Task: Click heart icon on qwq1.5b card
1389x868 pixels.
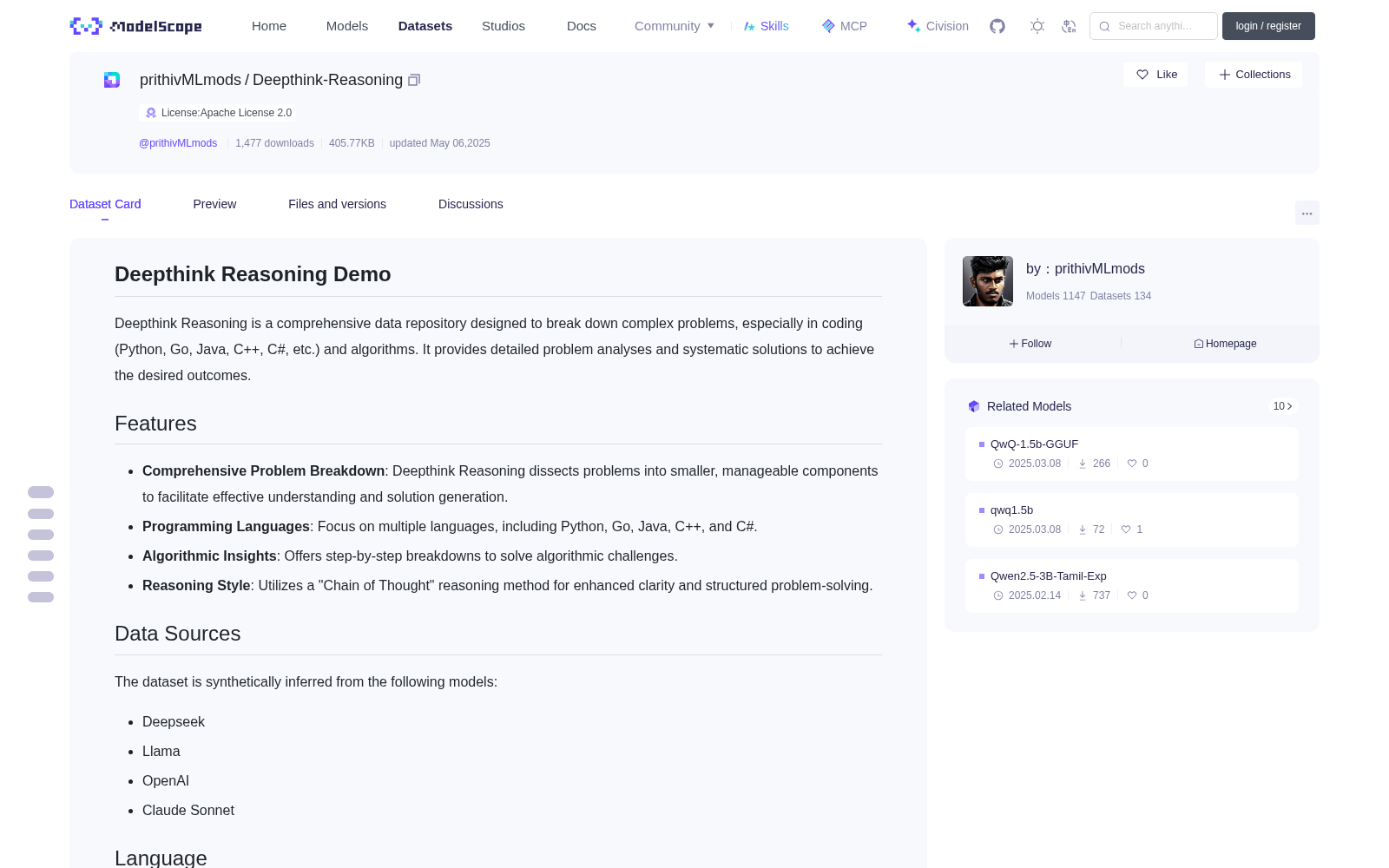Action: click(1126, 529)
